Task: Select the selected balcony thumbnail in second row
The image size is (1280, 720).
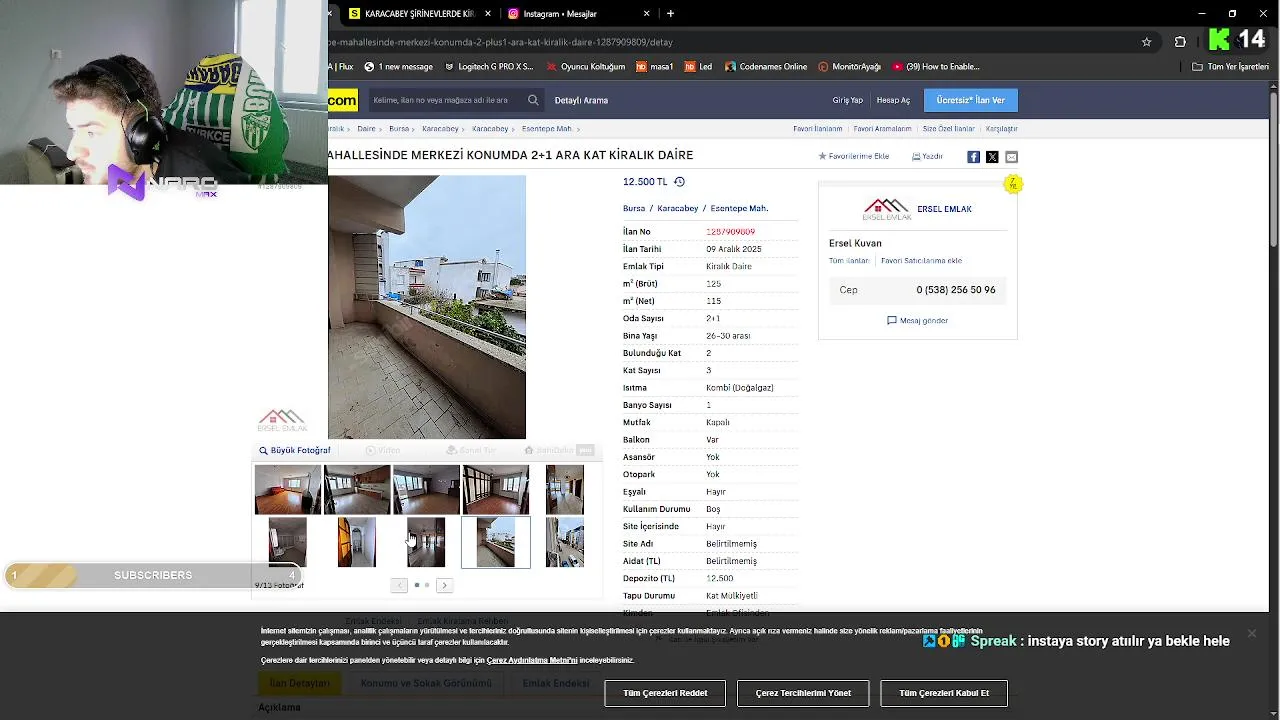Action: (x=496, y=542)
